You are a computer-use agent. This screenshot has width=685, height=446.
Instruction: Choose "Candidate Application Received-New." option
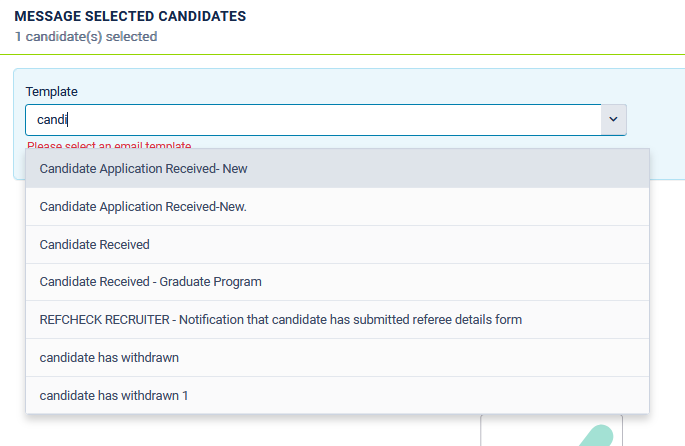point(337,207)
